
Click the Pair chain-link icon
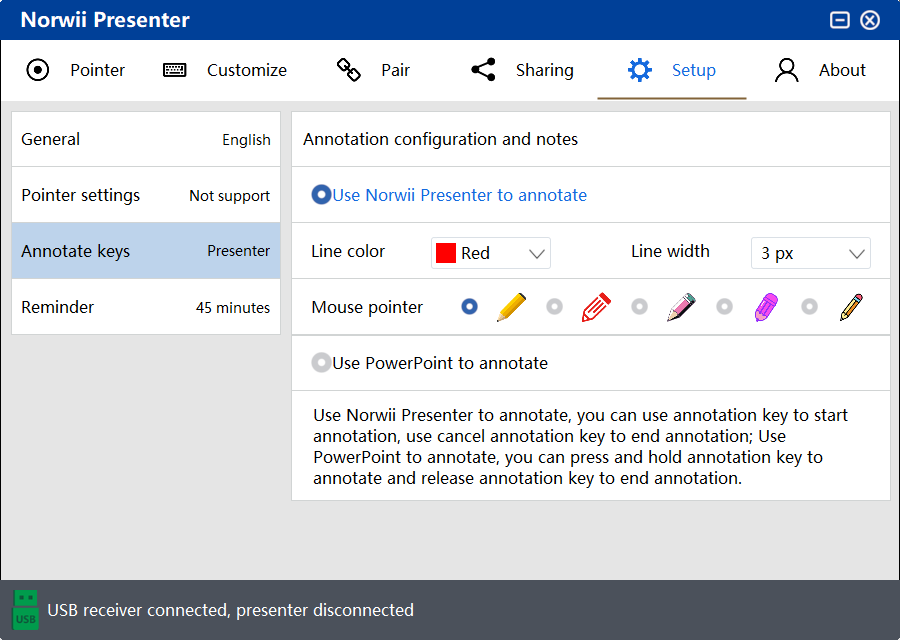348,70
